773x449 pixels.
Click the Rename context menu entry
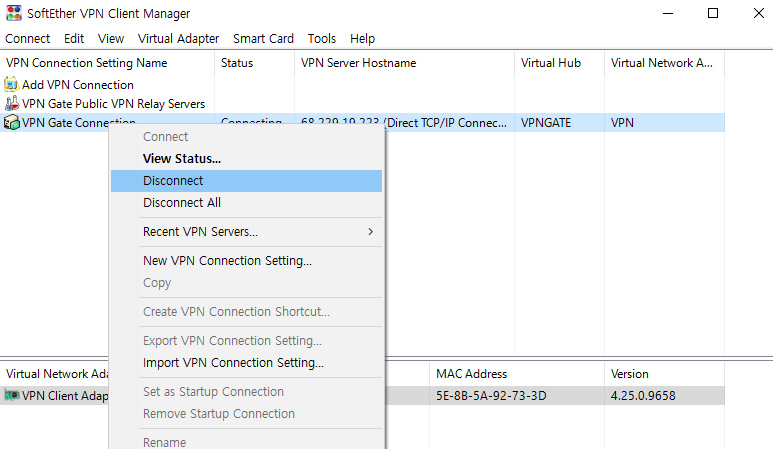point(246,442)
